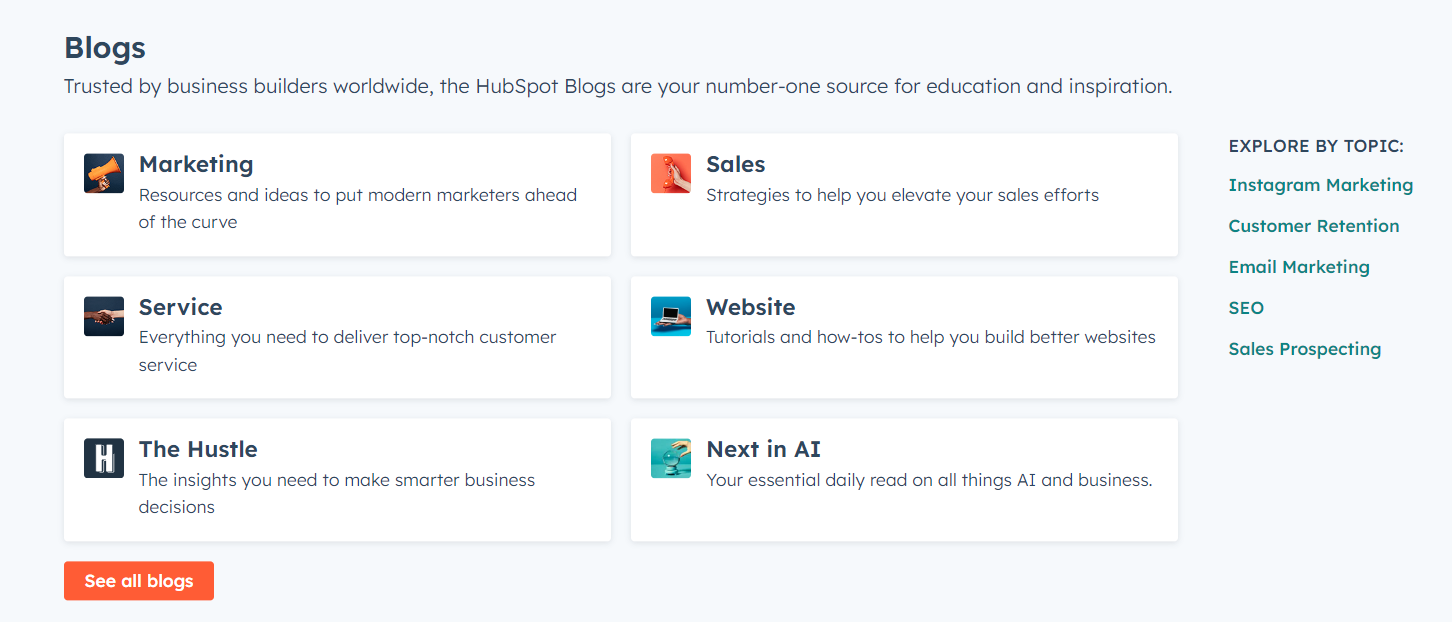
Task: Click the Website laptop icon
Action: tap(670, 315)
